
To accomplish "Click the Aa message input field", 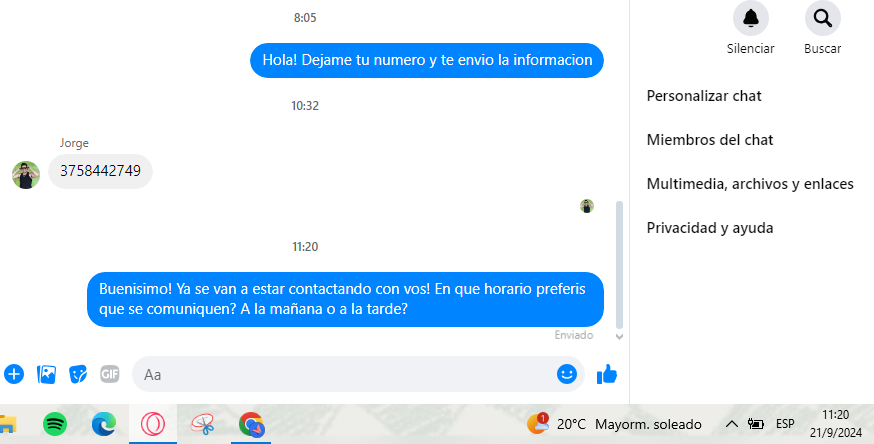I will tap(343, 374).
